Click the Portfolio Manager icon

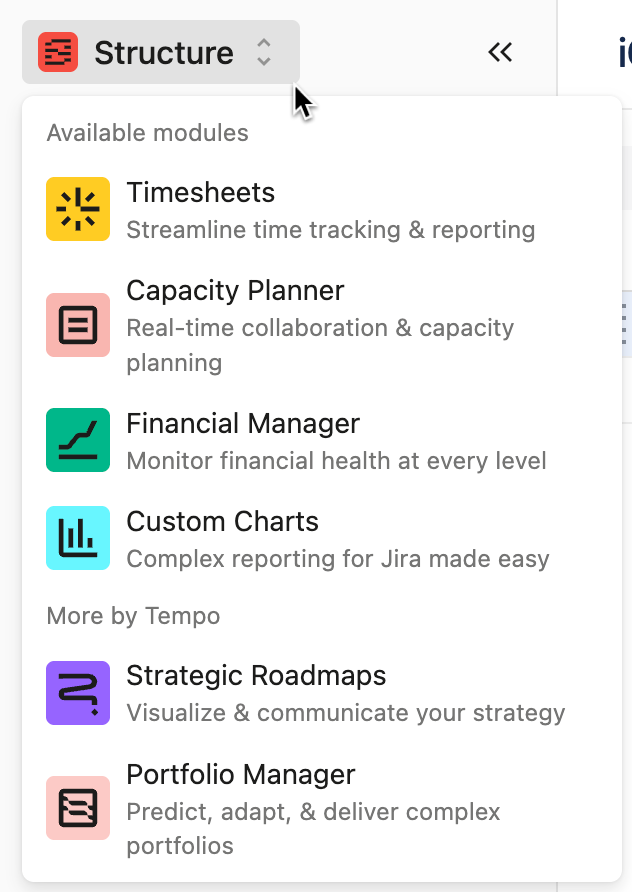click(78, 808)
